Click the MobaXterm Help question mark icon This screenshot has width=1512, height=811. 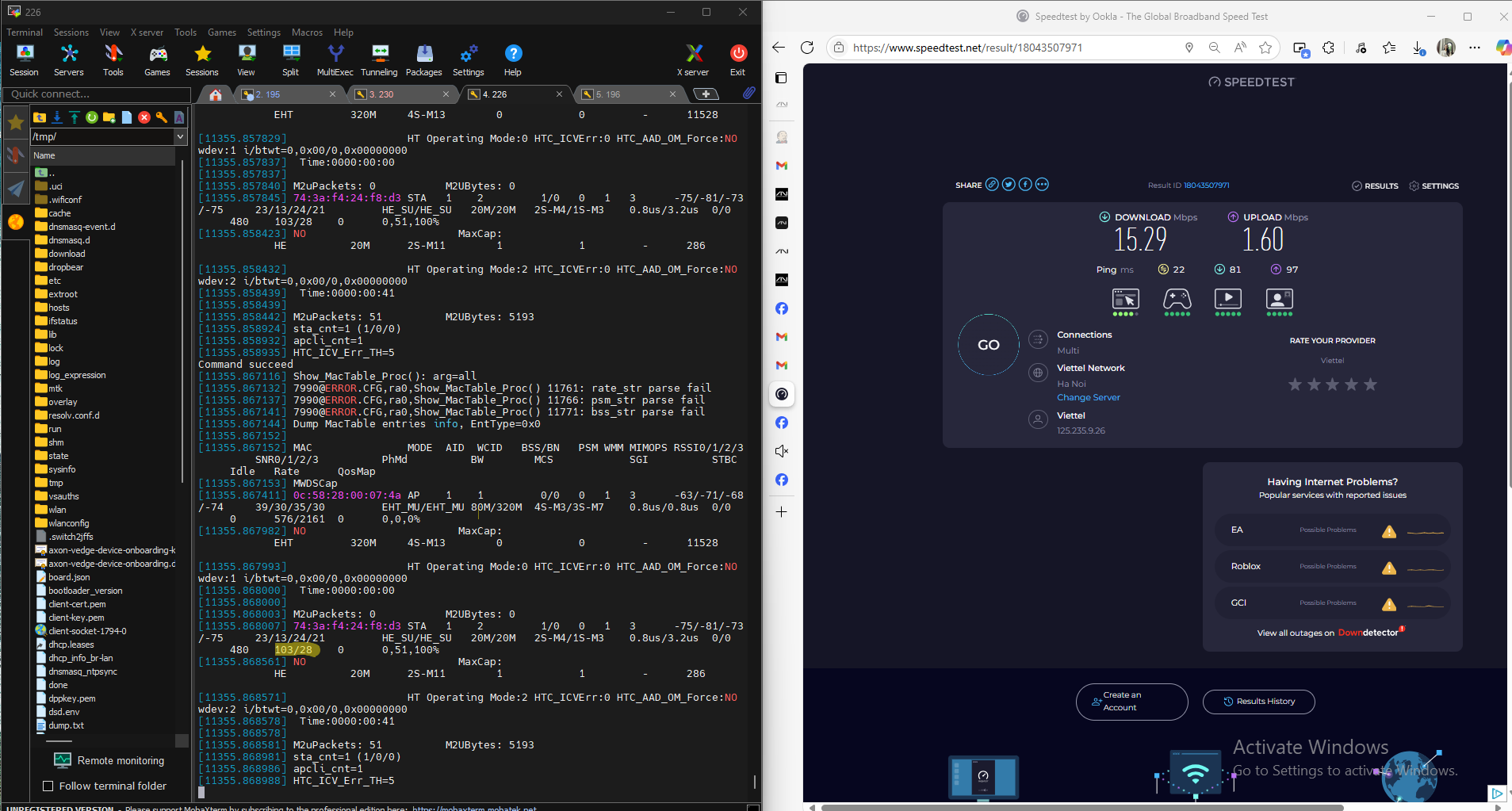pyautogui.click(x=513, y=60)
